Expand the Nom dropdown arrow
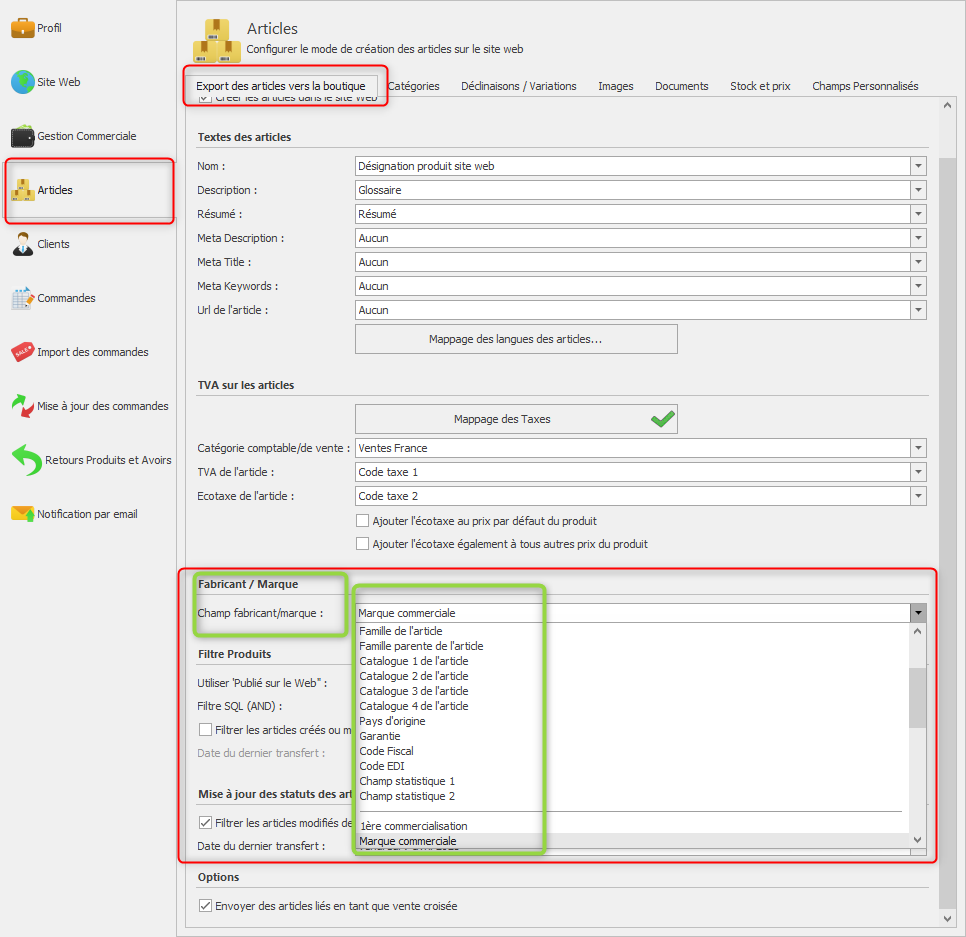The width and height of the screenshot is (966, 937). 919,166
